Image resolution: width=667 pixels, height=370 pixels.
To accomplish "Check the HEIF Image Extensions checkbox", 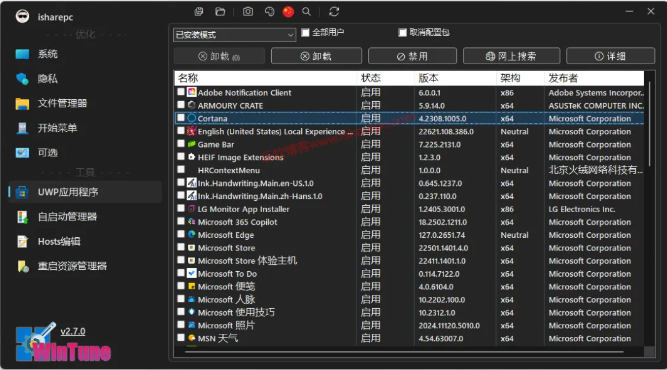I will 181,157.
